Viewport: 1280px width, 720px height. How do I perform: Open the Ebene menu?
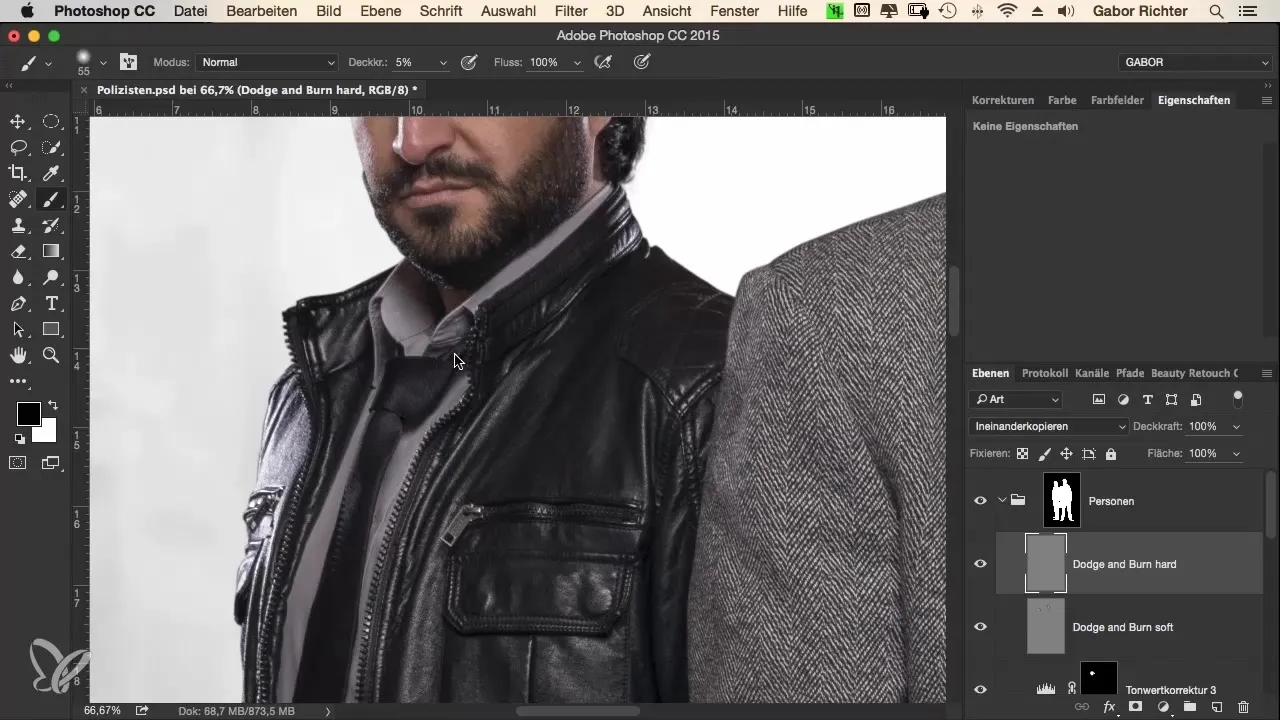click(380, 11)
